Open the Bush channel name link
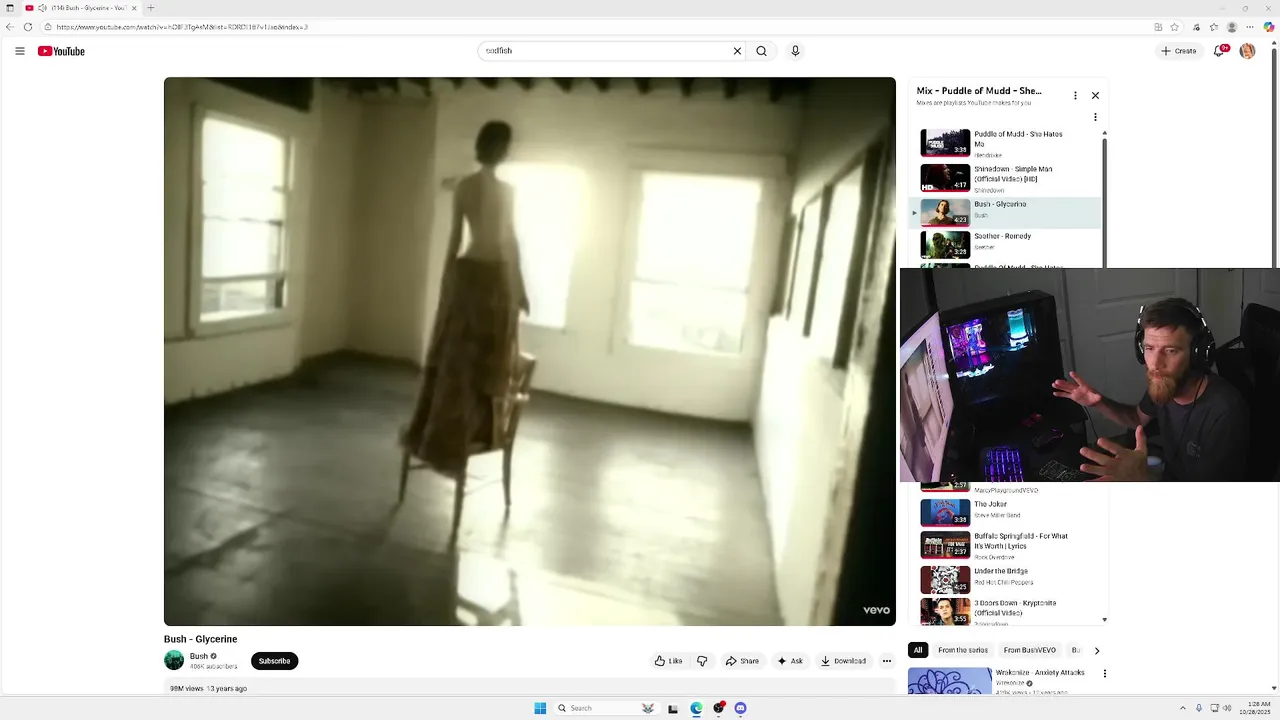The height and width of the screenshot is (720, 1280). click(199, 656)
